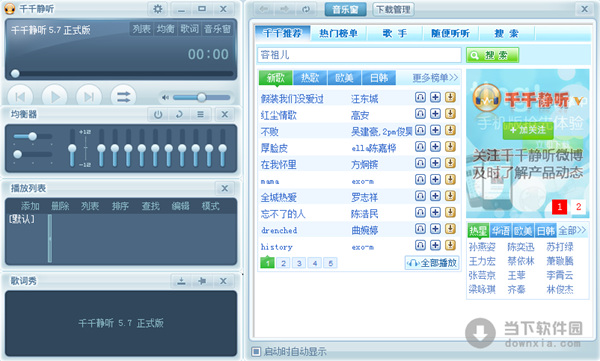
Task: Add history to playlist
Action: [x=435, y=245]
